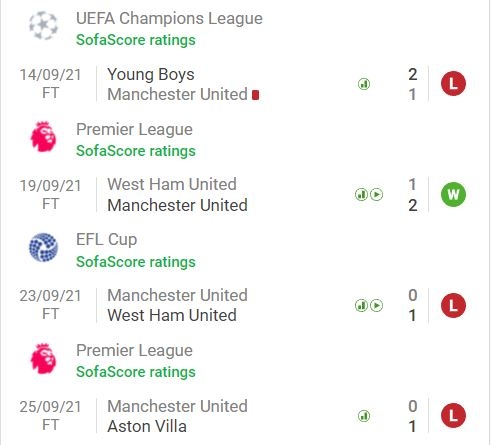The width and height of the screenshot is (492, 445).
Task: Select Young Boys team name
Action: pyautogui.click(x=151, y=74)
